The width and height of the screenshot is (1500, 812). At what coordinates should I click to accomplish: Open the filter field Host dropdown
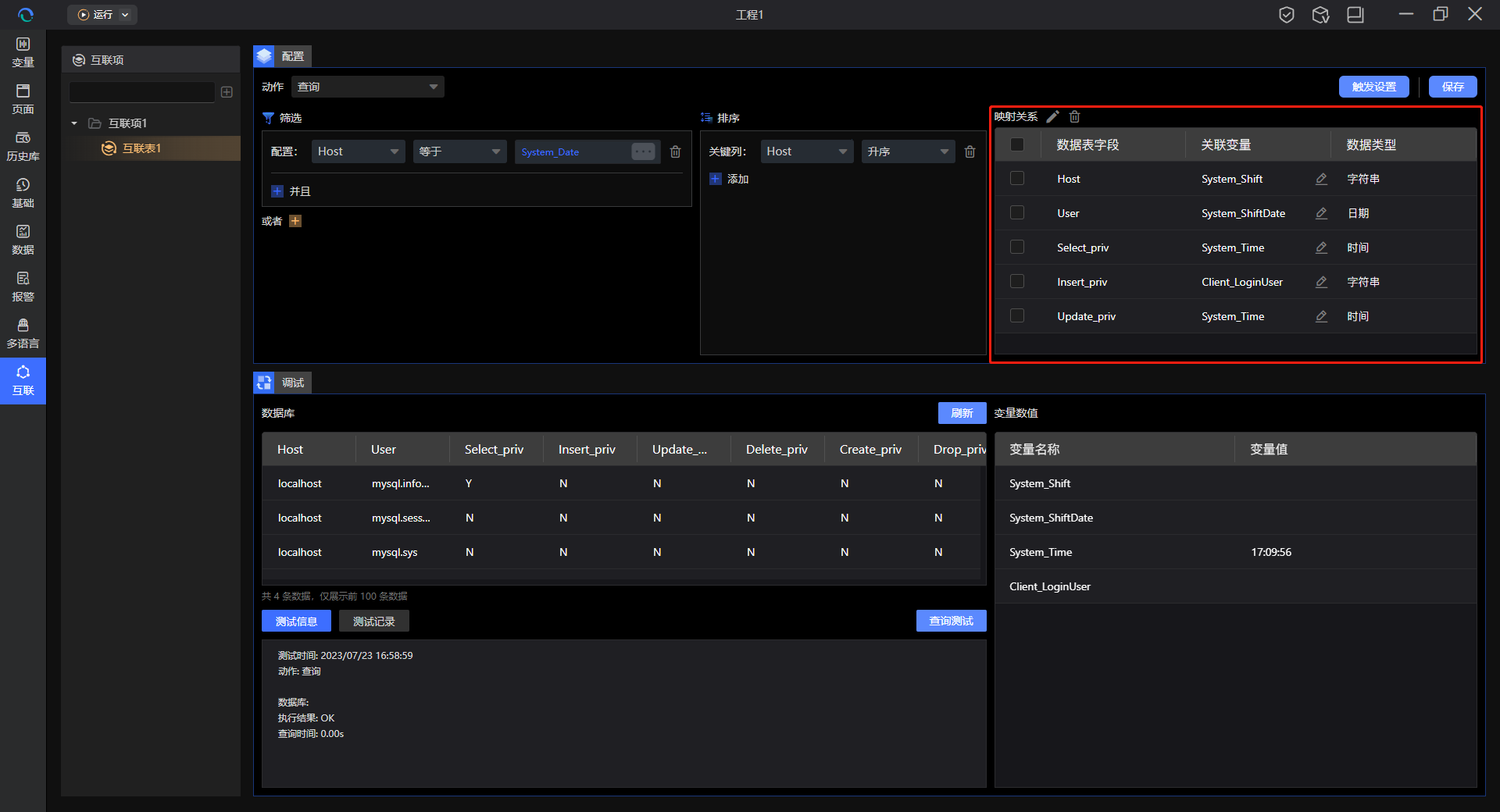coord(358,151)
